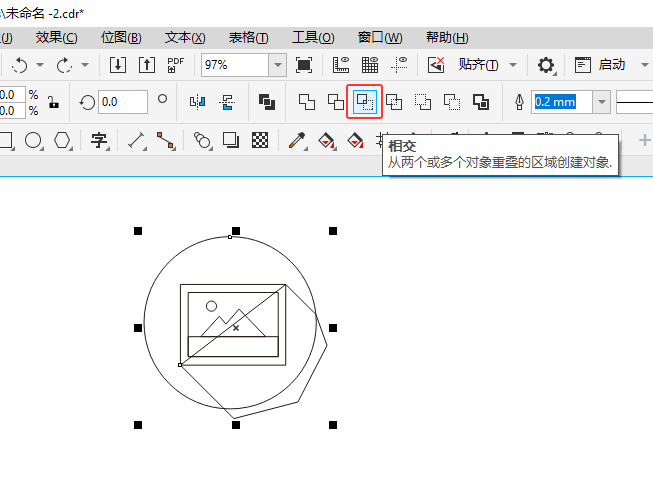This screenshot has height=481, width=653.
Task: Click Back minus front icon
Action: tap(452, 102)
